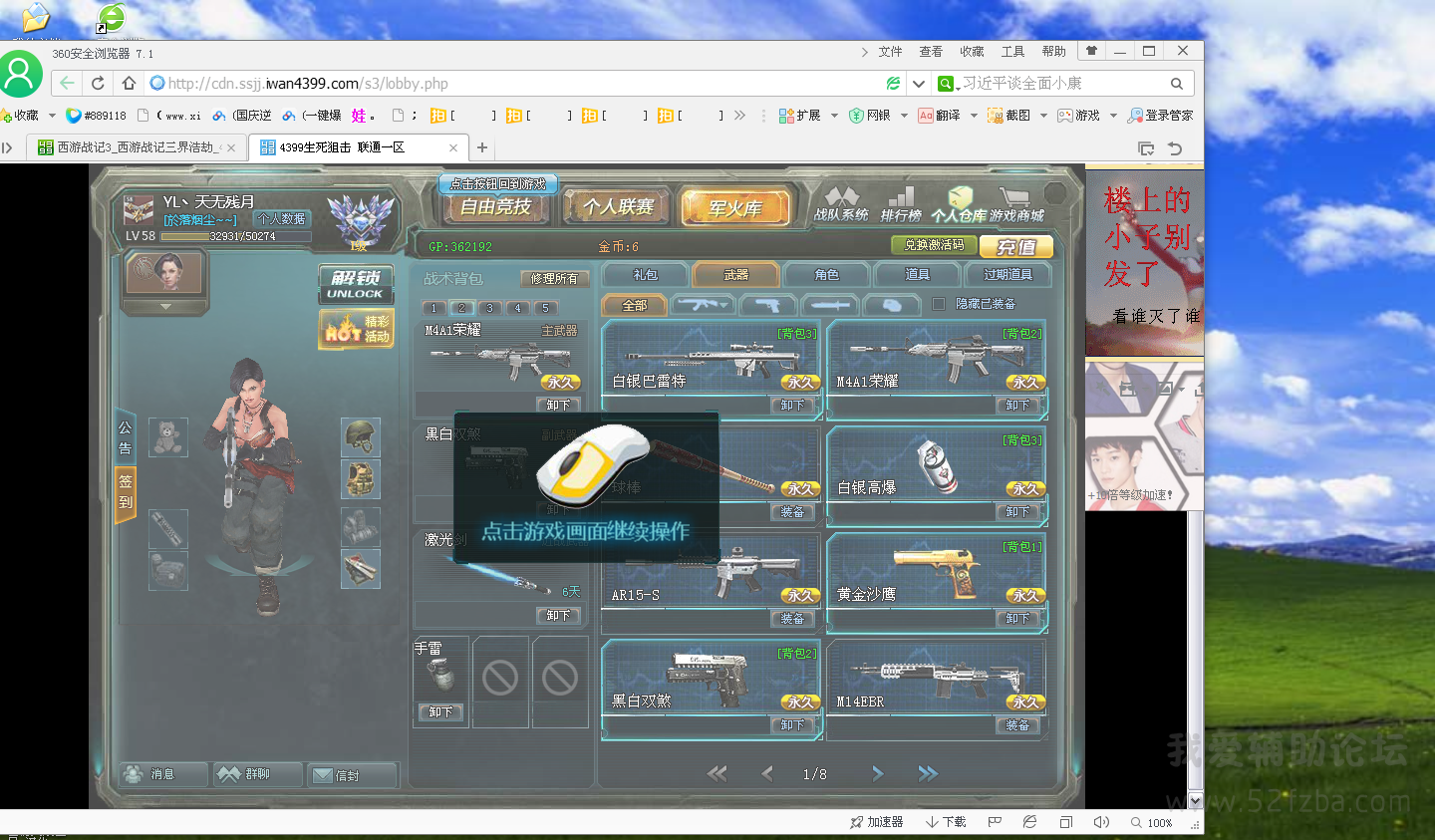Select tactical backpack slot 4
1435x840 pixels.
pyautogui.click(x=517, y=308)
